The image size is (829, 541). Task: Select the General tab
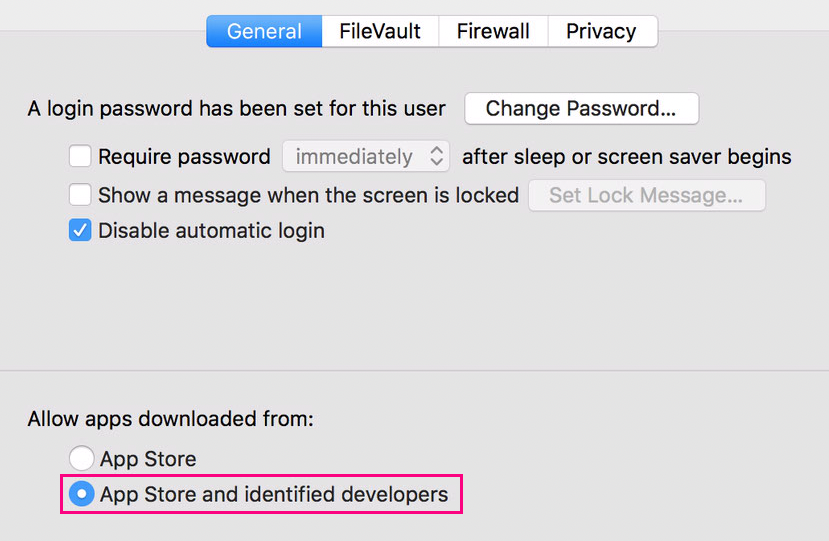(x=264, y=31)
